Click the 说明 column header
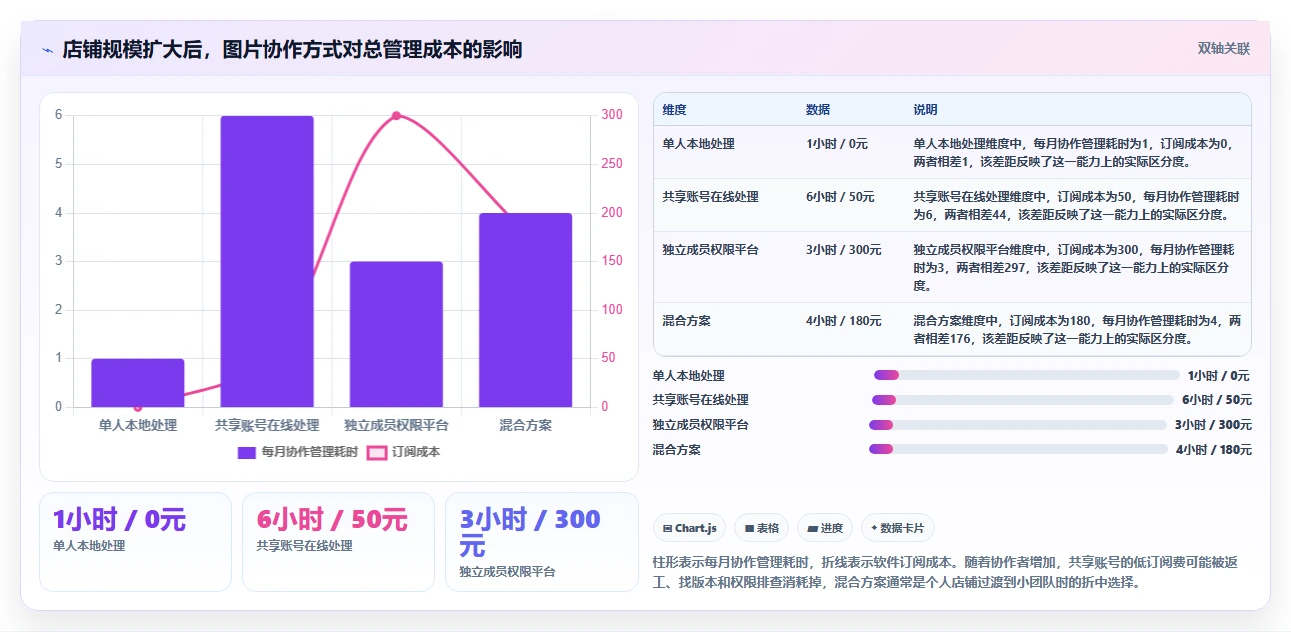 coord(926,110)
